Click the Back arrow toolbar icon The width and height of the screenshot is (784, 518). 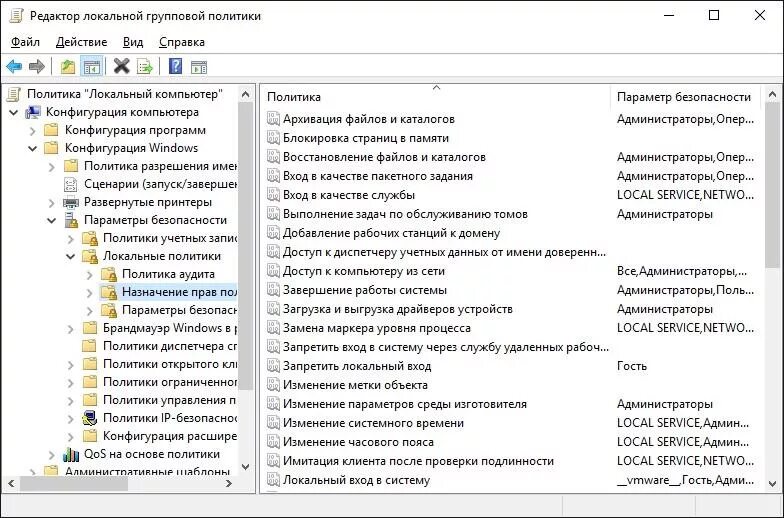(x=14, y=67)
